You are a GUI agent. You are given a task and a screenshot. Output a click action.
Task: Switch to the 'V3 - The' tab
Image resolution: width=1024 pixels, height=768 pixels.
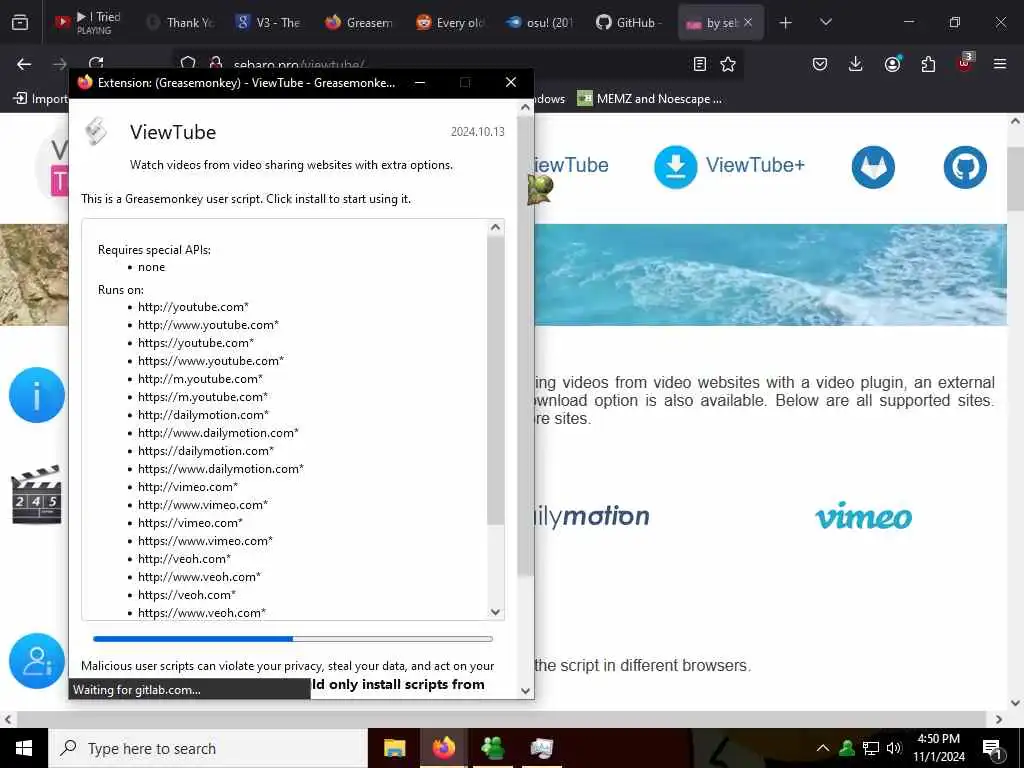(268, 22)
